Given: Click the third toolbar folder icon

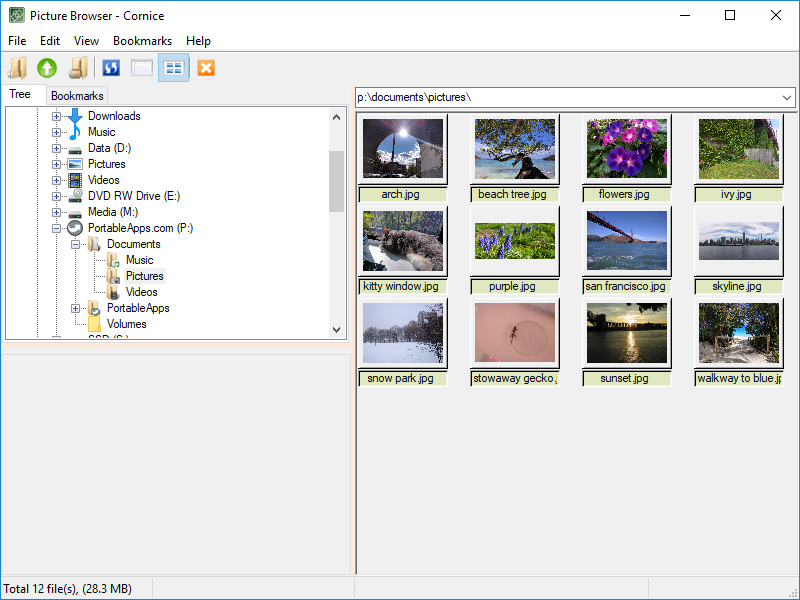Looking at the screenshot, I should pyautogui.click(x=78, y=68).
